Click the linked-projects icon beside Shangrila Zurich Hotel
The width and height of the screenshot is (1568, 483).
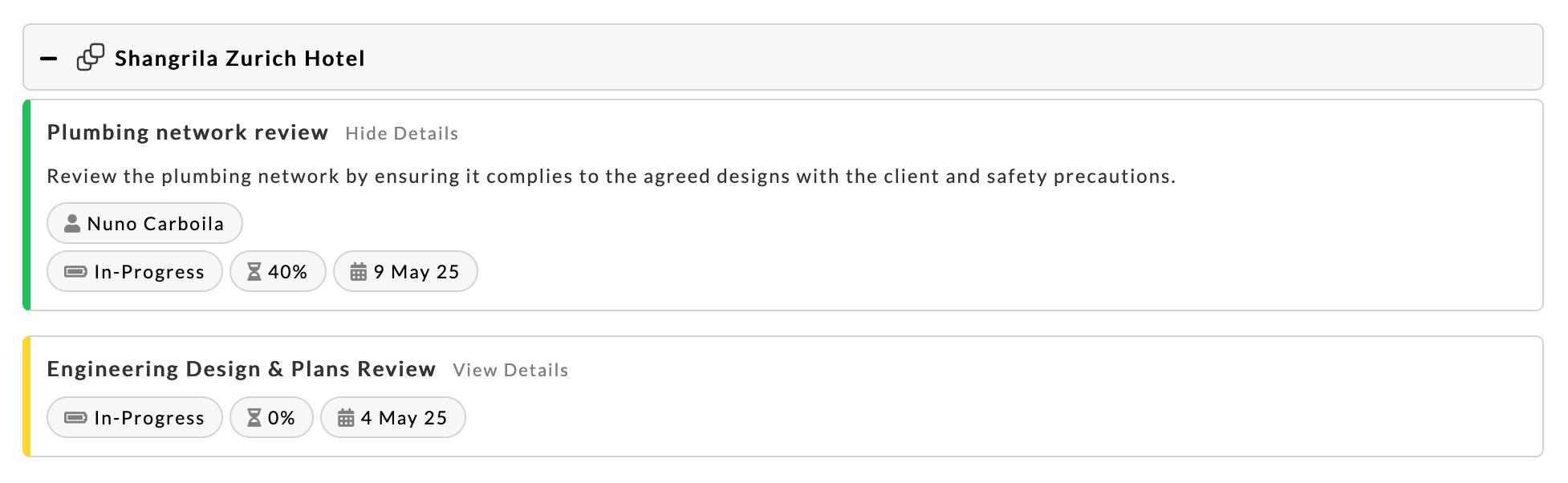pos(90,58)
